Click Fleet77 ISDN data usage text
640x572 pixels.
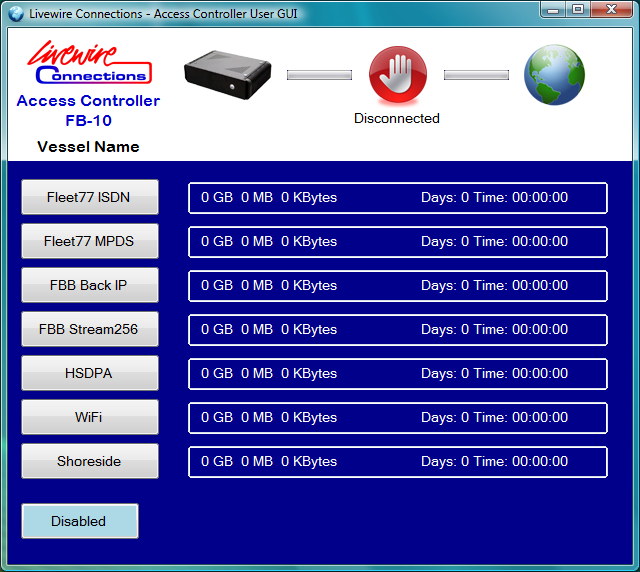(269, 197)
